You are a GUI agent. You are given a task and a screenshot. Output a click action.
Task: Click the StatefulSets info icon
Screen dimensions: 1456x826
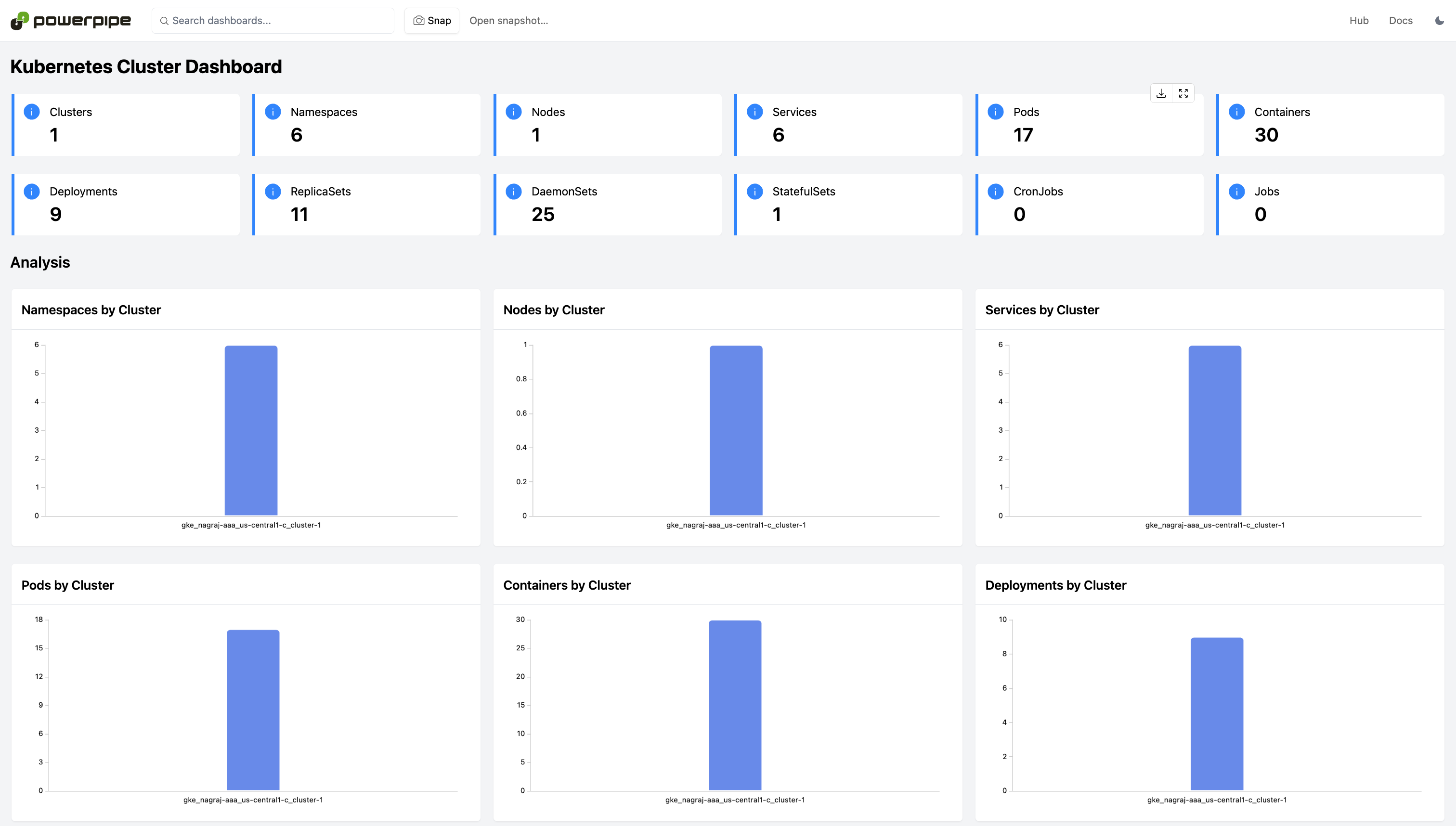coord(754,192)
